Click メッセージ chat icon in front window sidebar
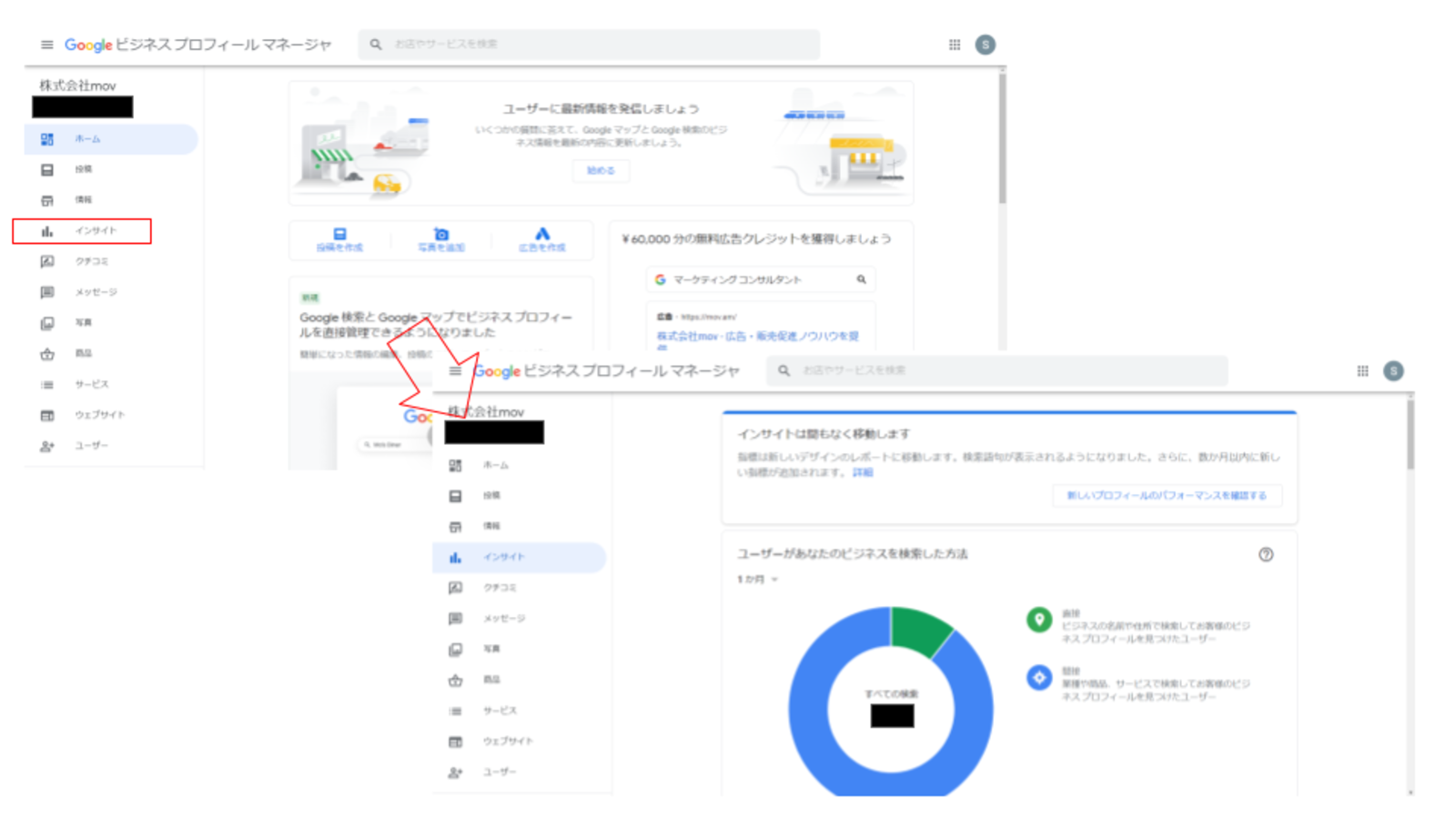Screen dimensions: 1456x819 pyautogui.click(x=455, y=619)
